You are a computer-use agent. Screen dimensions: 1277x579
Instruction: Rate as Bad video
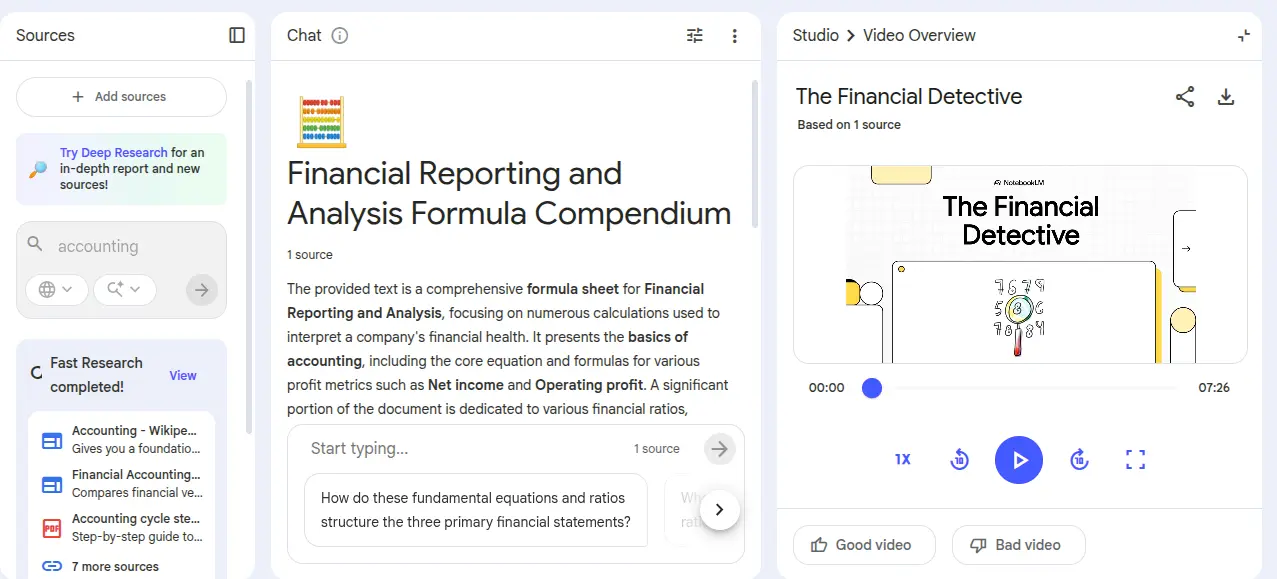point(1017,545)
